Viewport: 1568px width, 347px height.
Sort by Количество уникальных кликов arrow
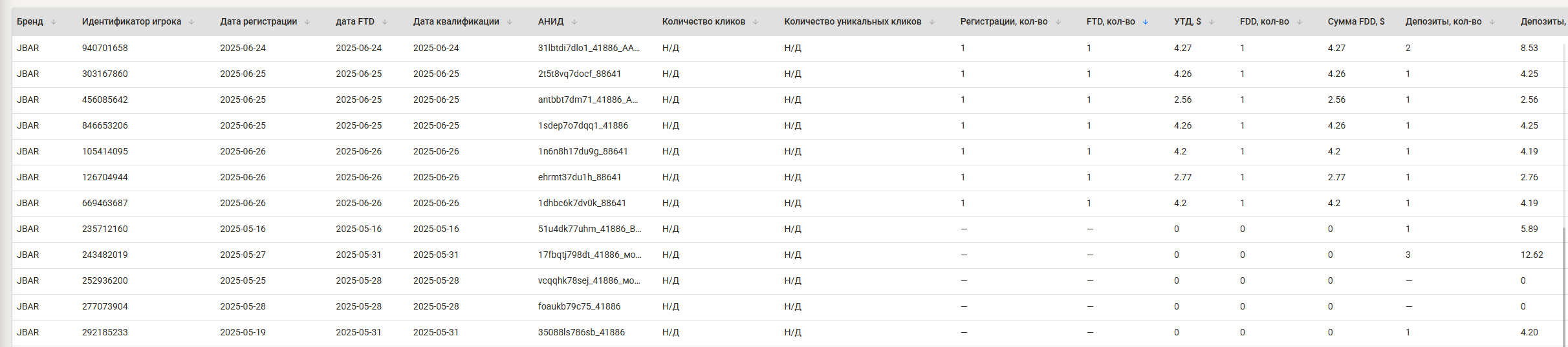932,22
